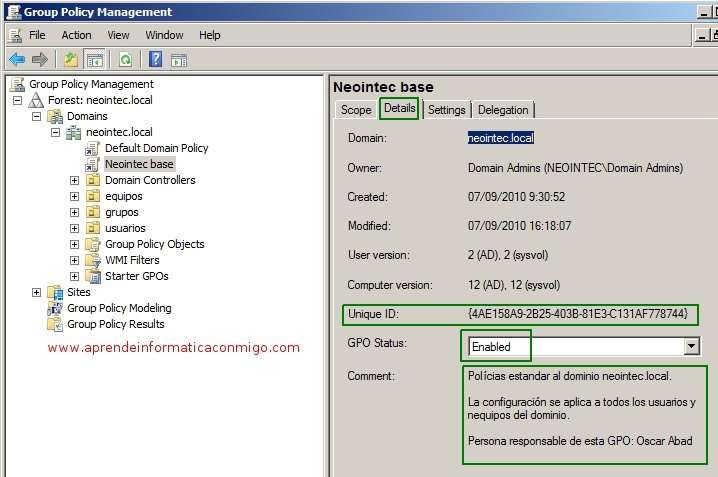Click the WMI Filters funnel icon
Image resolution: width=718 pixels, height=477 pixels.
coord(93,260)
